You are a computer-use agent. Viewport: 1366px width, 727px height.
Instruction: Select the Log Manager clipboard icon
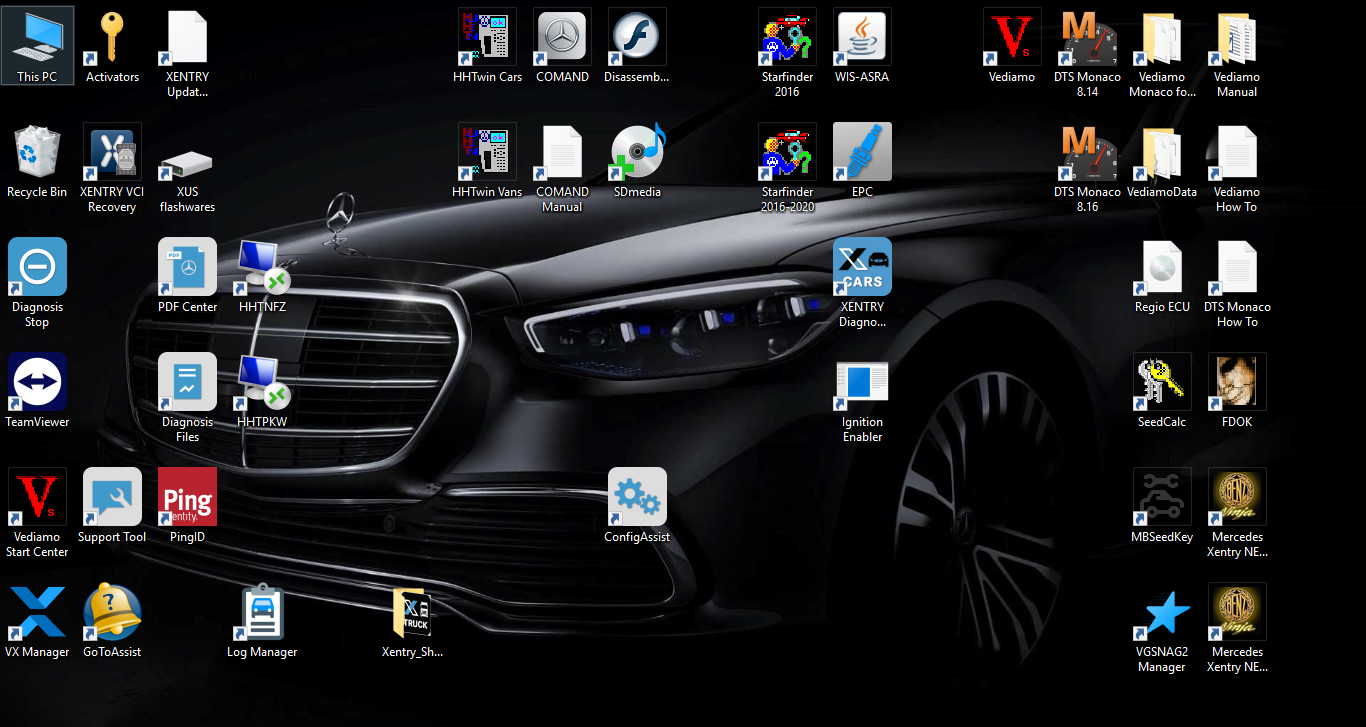pos(262,612)
